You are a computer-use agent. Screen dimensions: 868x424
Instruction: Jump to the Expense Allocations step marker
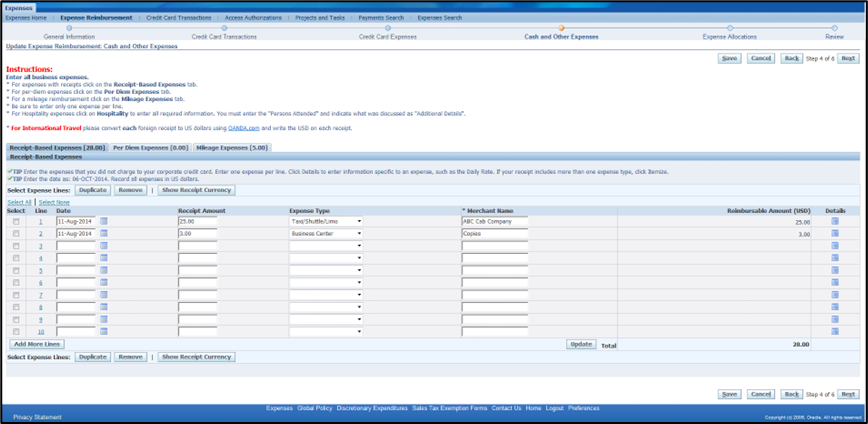(728, 28)
